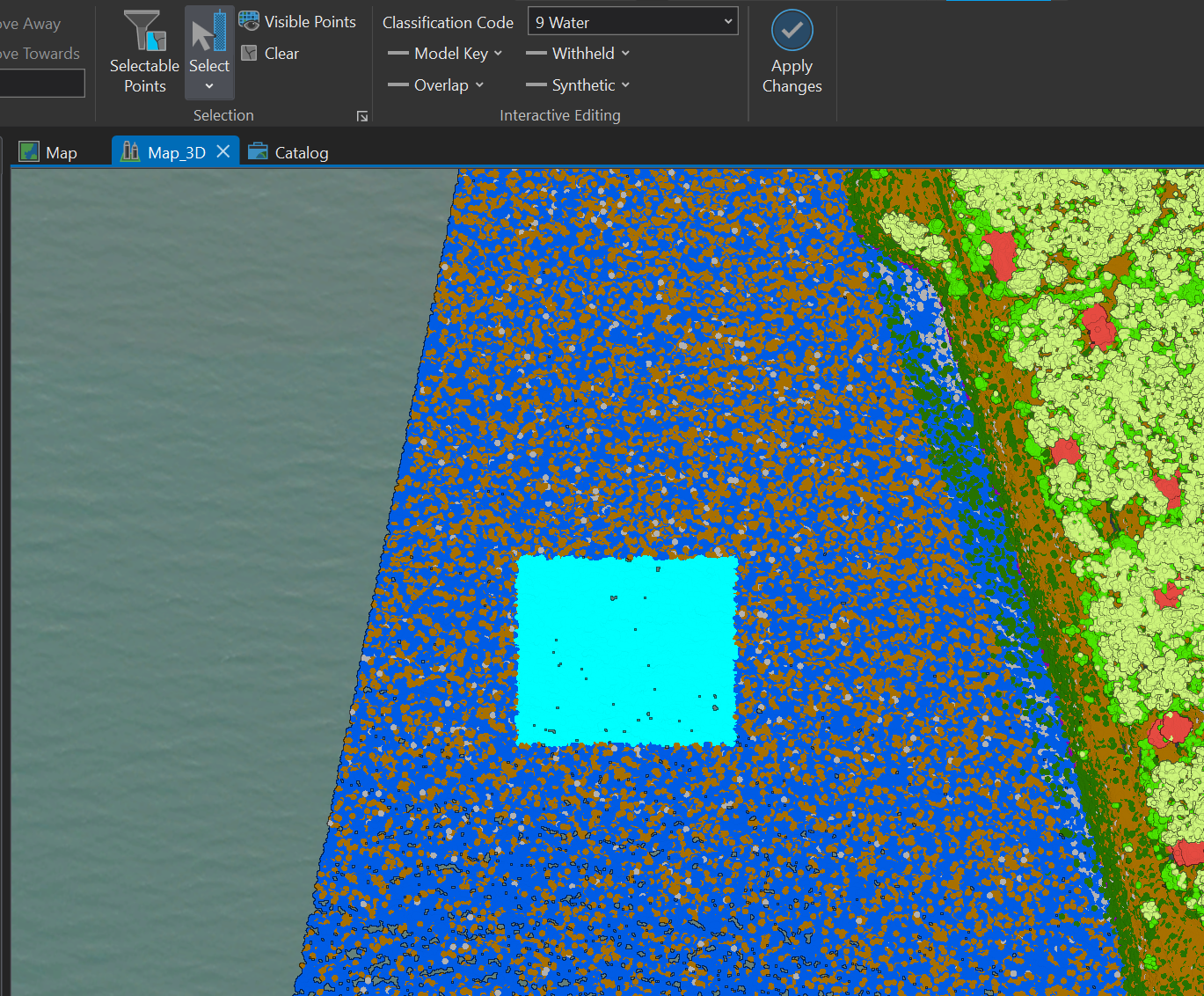This screenshot has width=1204, height=996.
Task: Click the Move Towards option
Action: pyautogui.click(x=39, y=53)
